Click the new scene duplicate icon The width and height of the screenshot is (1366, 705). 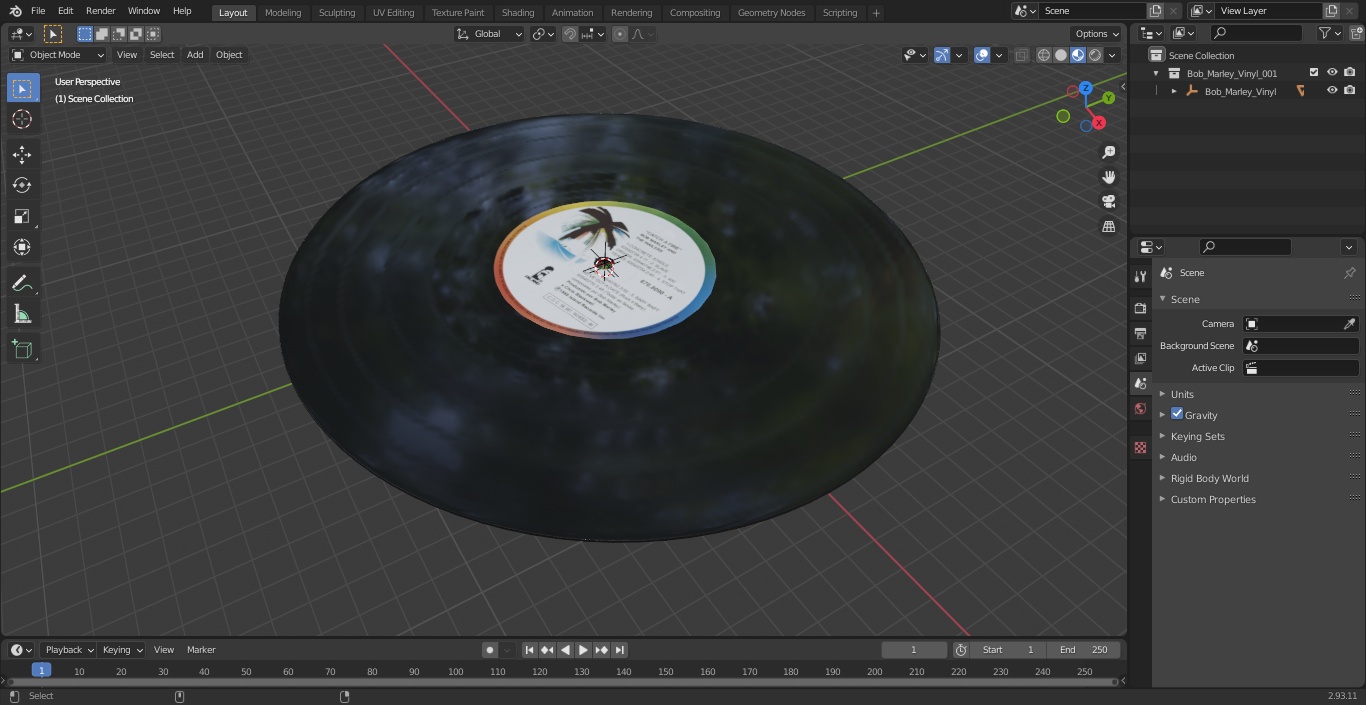click(x=1155, y=11)
